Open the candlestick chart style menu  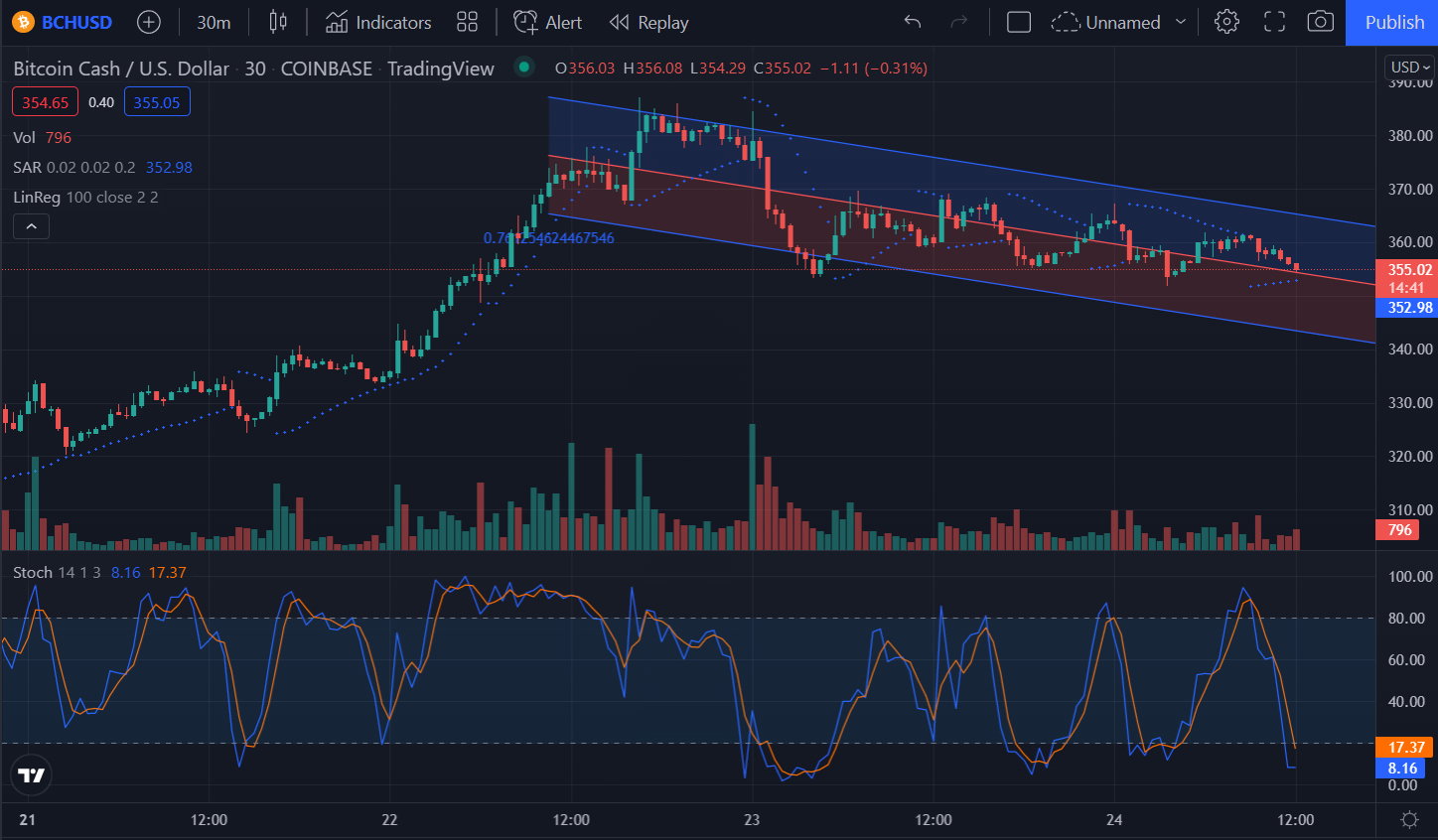tap(278, 22)
